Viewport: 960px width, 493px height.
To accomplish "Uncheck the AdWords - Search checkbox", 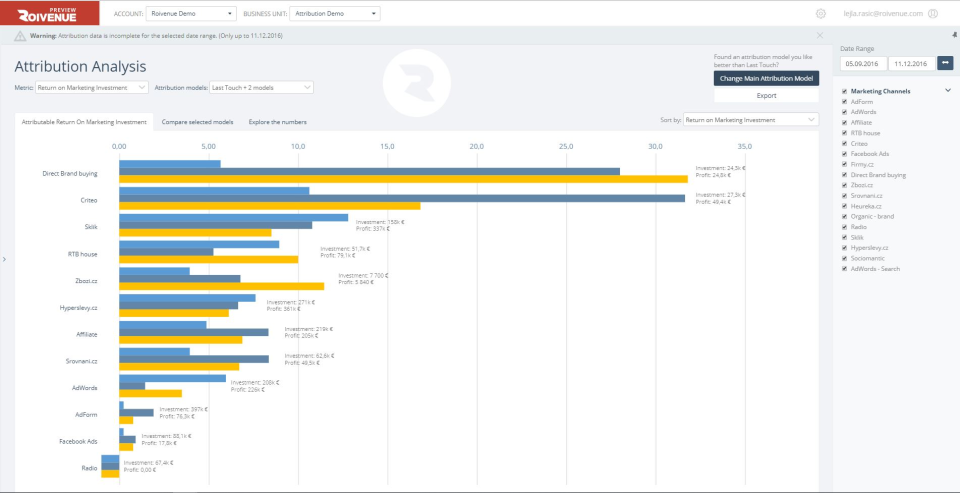I will point(845,268).
